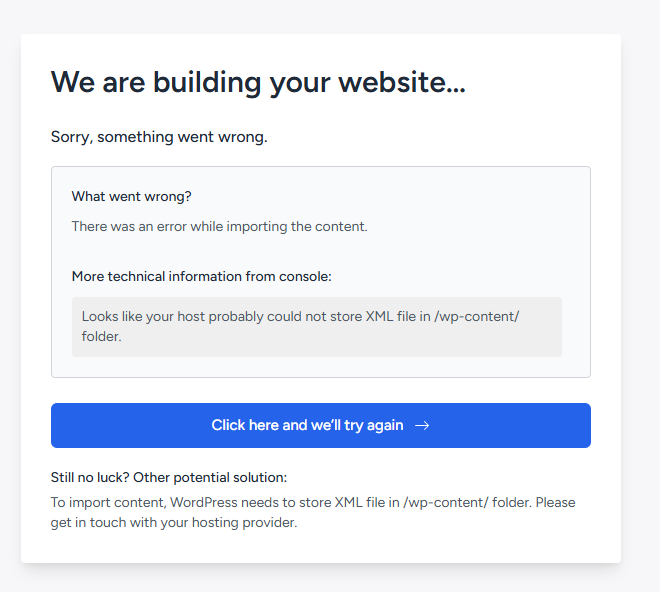The height and width of the screenshot is (592, 660).
Task: Click "Still no luck? Other potential solution:" text
Action: [169, 477]
